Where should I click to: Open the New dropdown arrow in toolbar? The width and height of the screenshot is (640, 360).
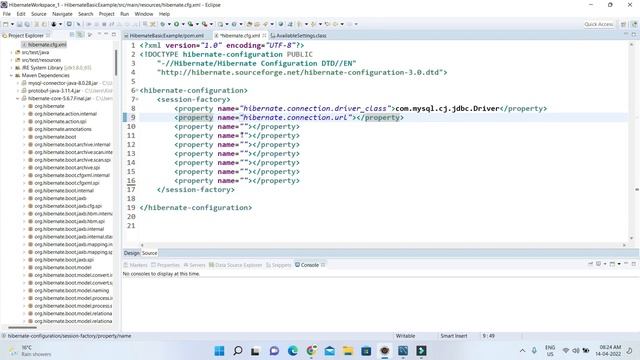pyautogui.click(x=12, y=24)
